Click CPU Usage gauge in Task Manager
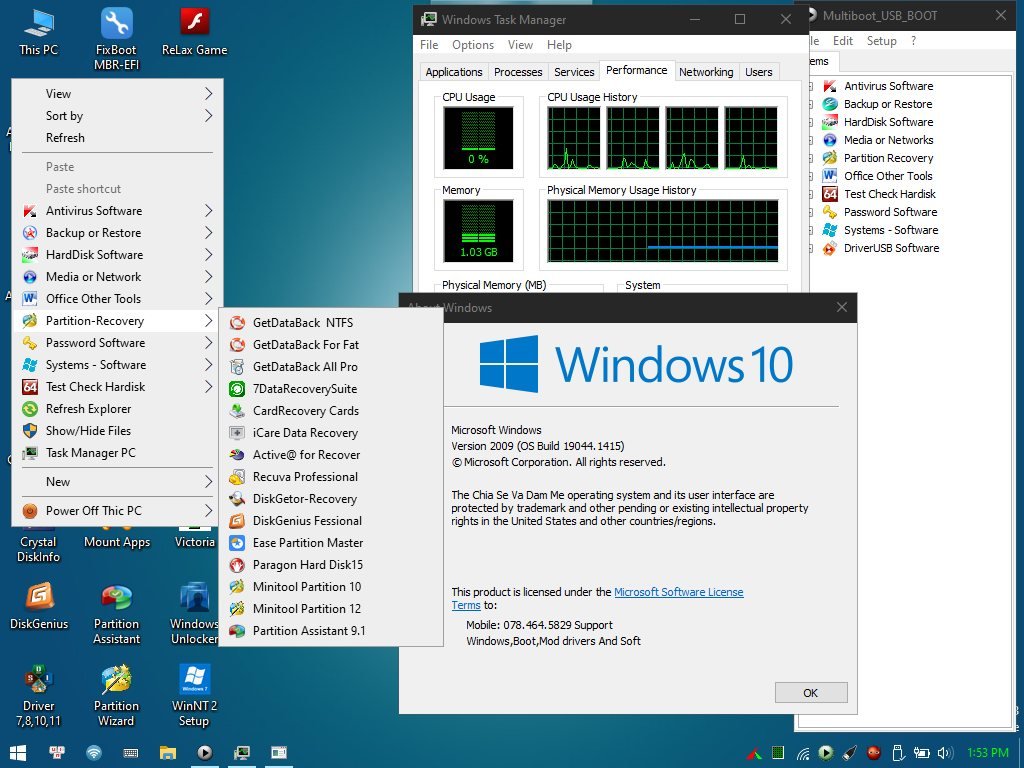 (x=478, y=138)
